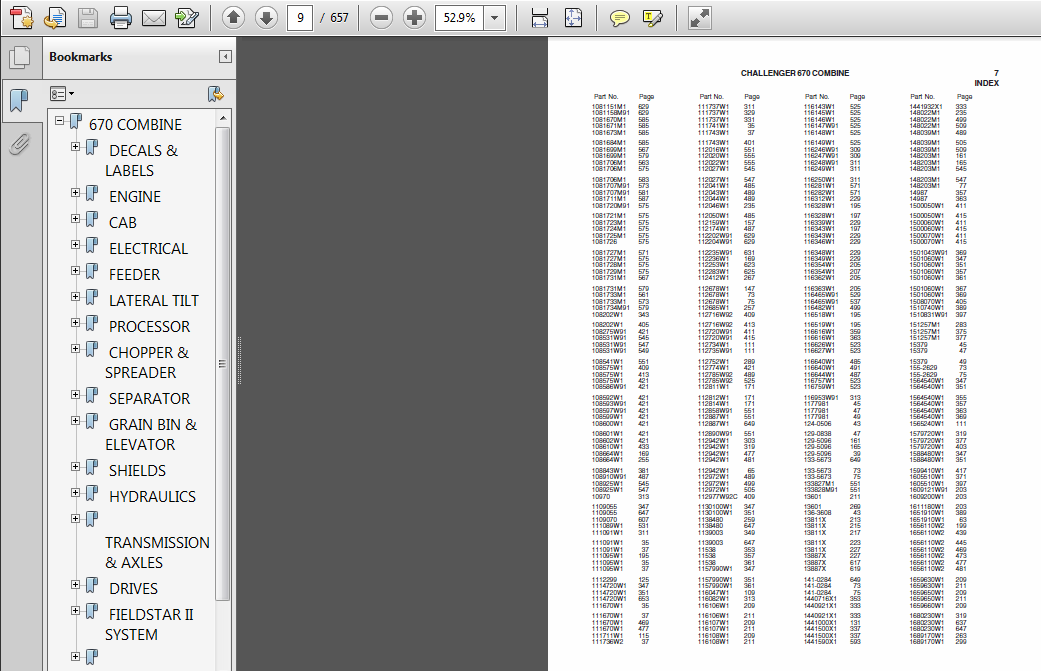Expand the CHOPPER & SPREADER bookmark
The image size is (1041, 671).
point(76,348)
